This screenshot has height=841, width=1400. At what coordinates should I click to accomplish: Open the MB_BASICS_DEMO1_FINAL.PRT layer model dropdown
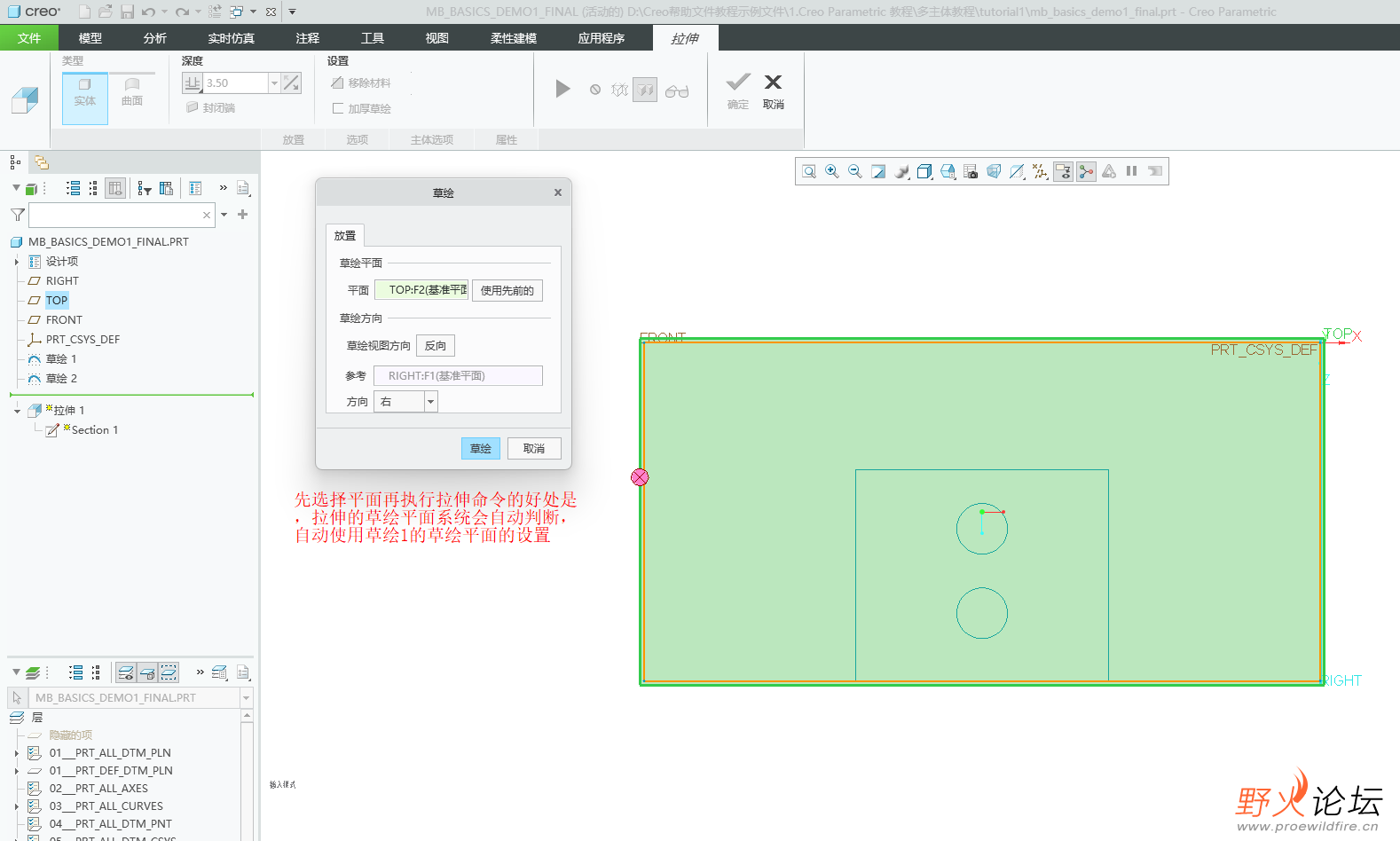(x=247, y=698)
